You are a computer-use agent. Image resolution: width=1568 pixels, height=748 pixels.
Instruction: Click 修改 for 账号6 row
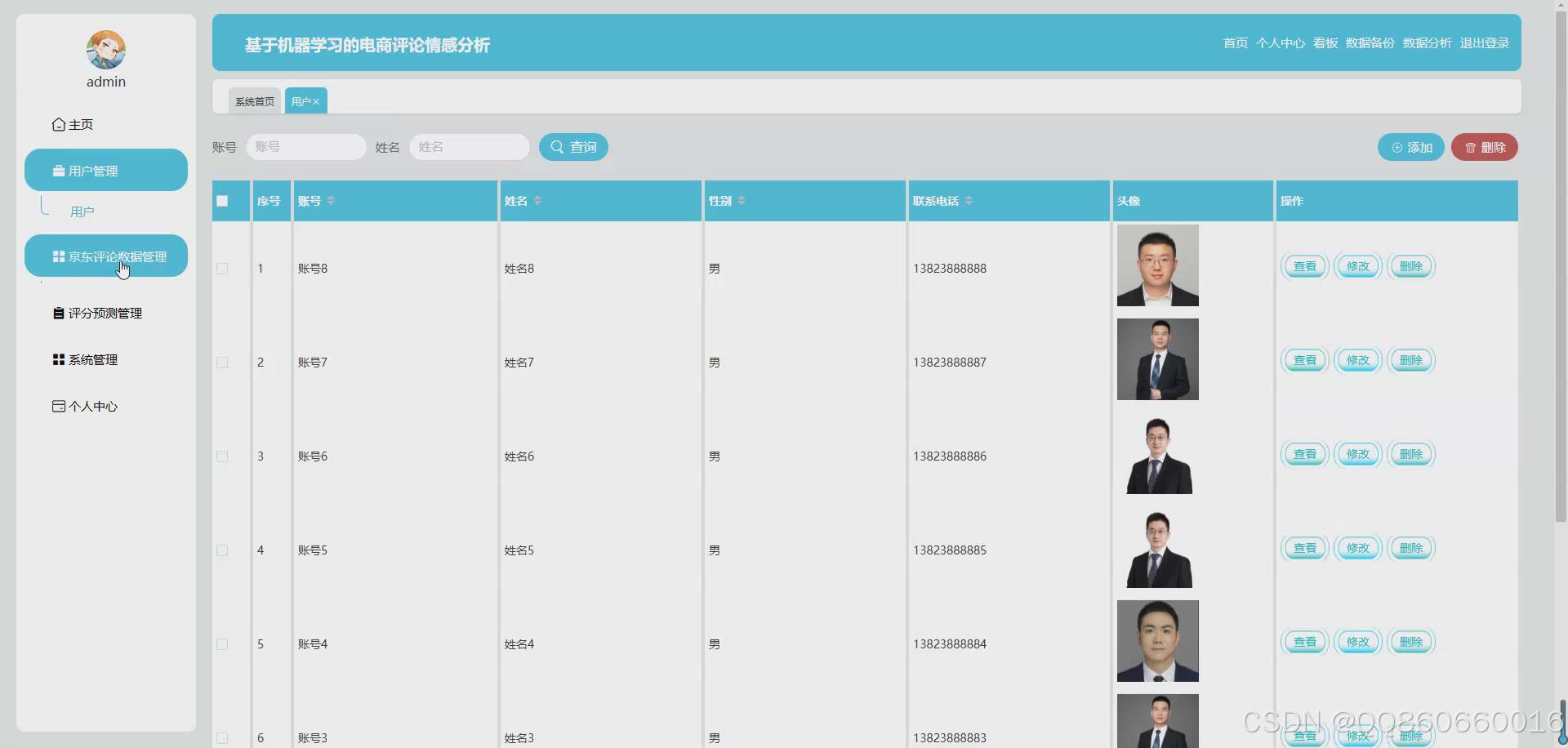pyautogui.click(x=1358, y=454)
